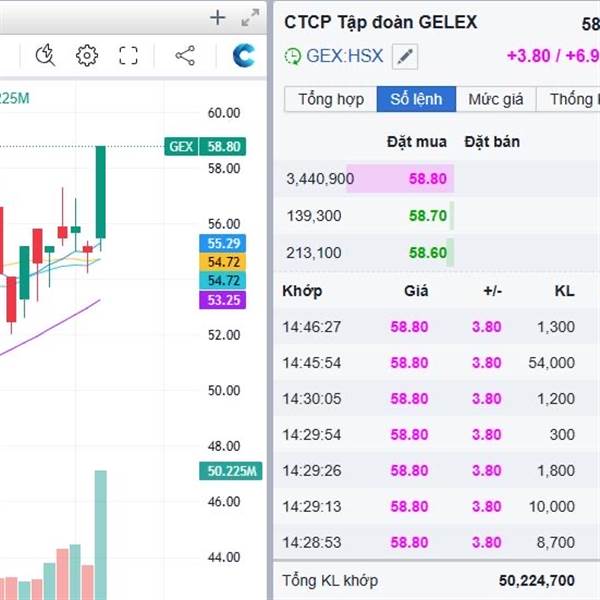Image resolution: width=600 pixels, height=600 pixels.
Task: Click the plus icon to add a panel
Action: coord(218,17)
